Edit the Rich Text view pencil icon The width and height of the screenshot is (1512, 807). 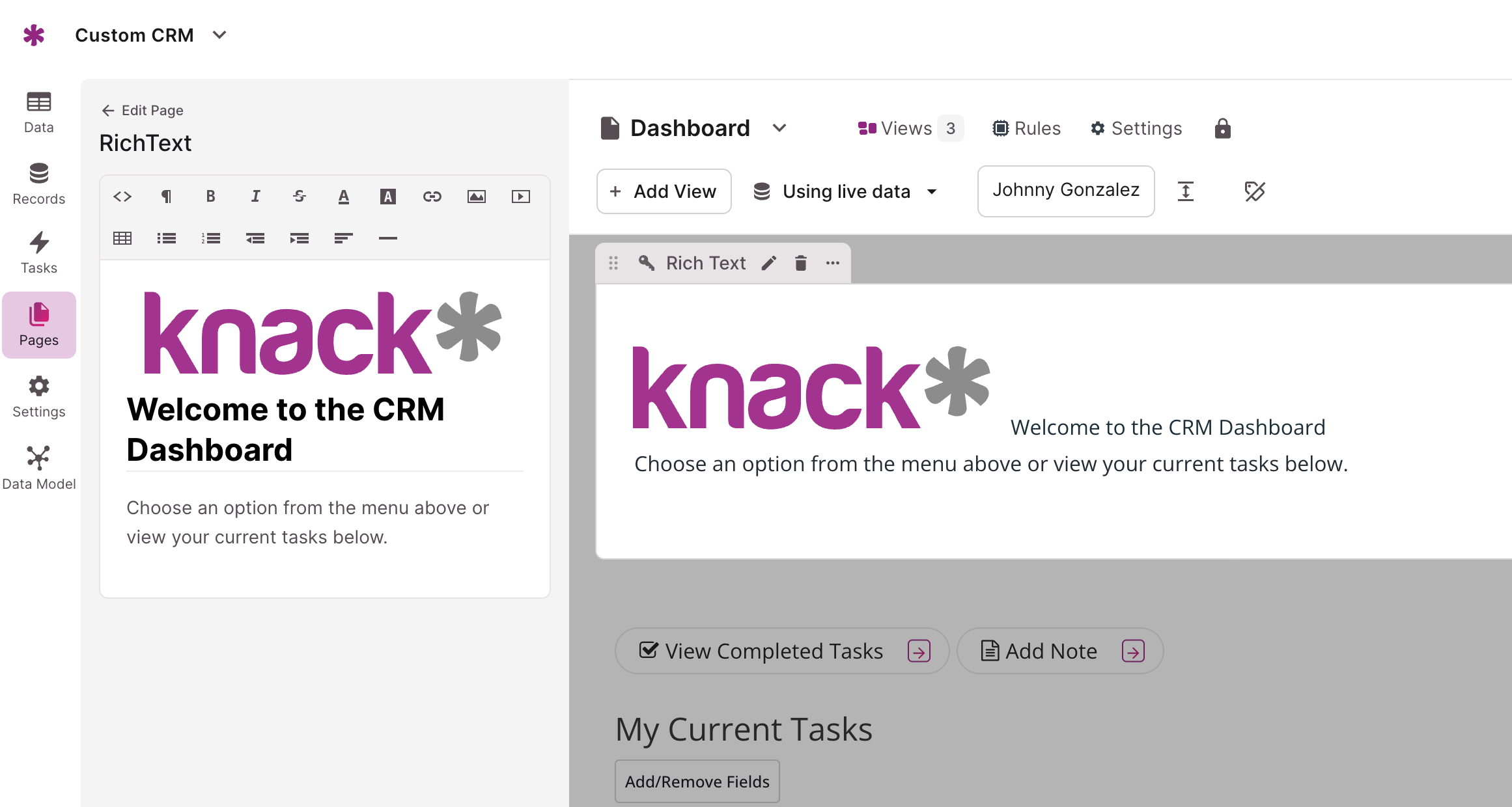tap(769, 263)
